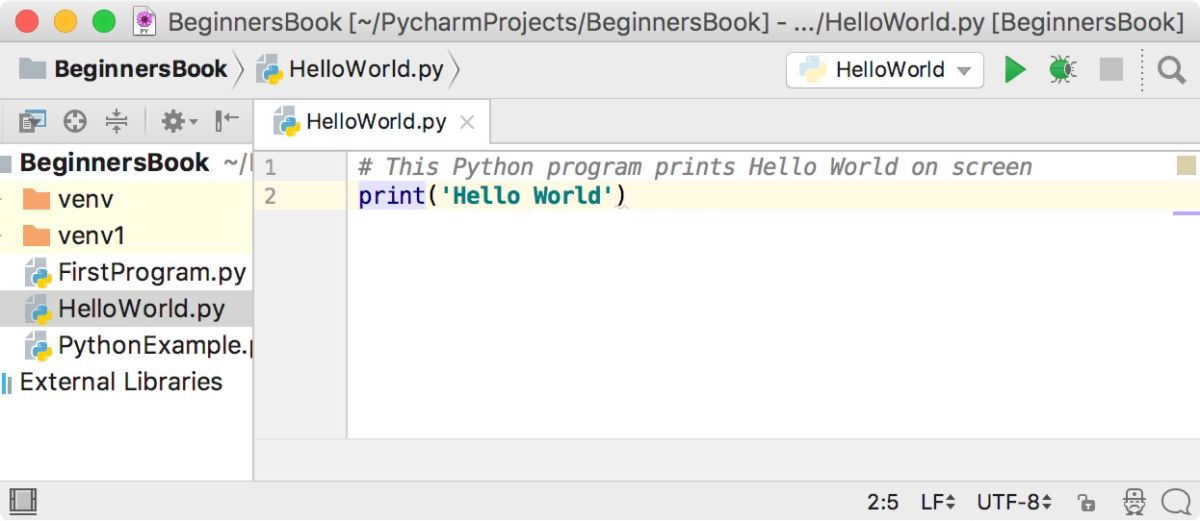Change line separator LF
The image size is (1200, 521).
click(x=938, y=502)
